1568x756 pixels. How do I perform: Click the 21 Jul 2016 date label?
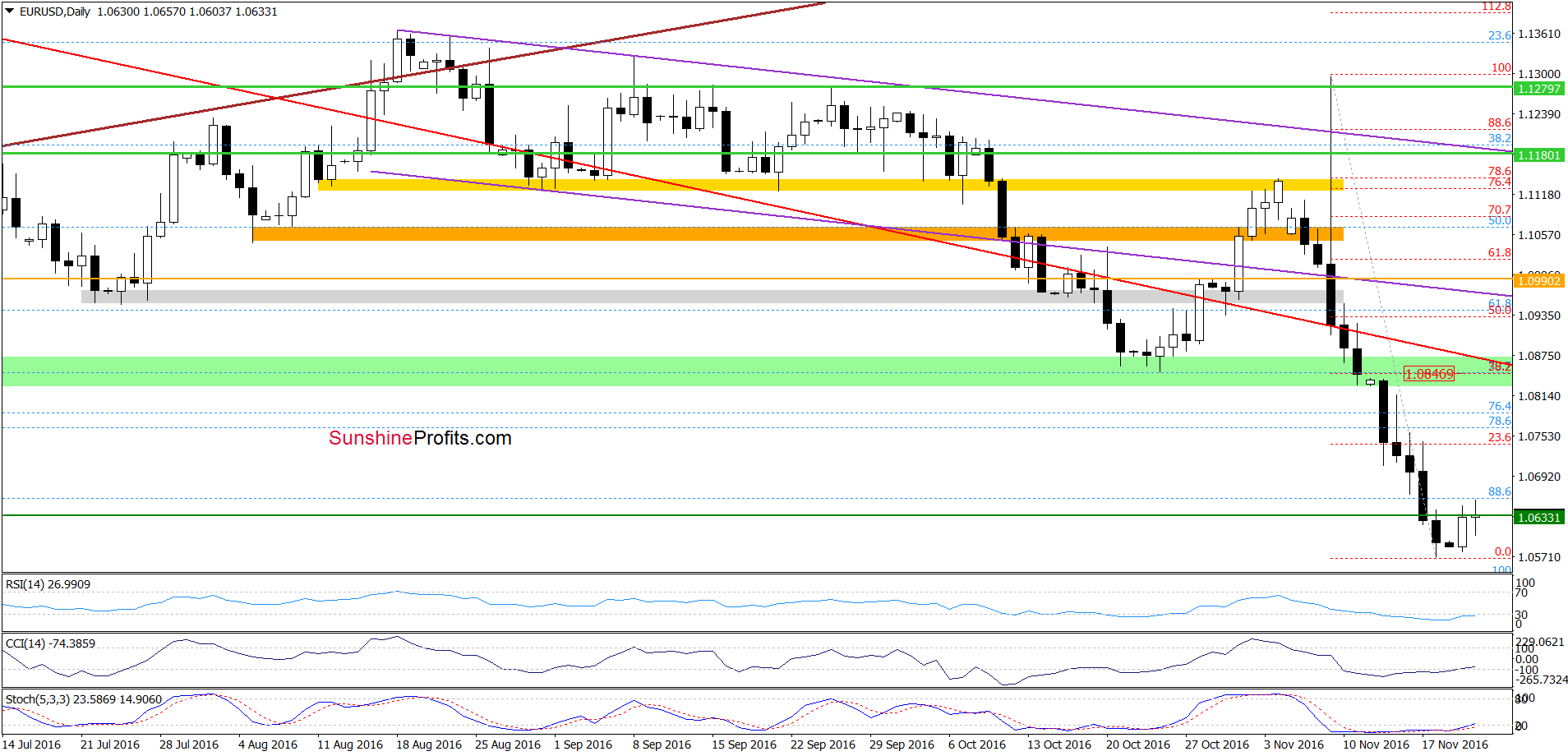pos(110,744)
